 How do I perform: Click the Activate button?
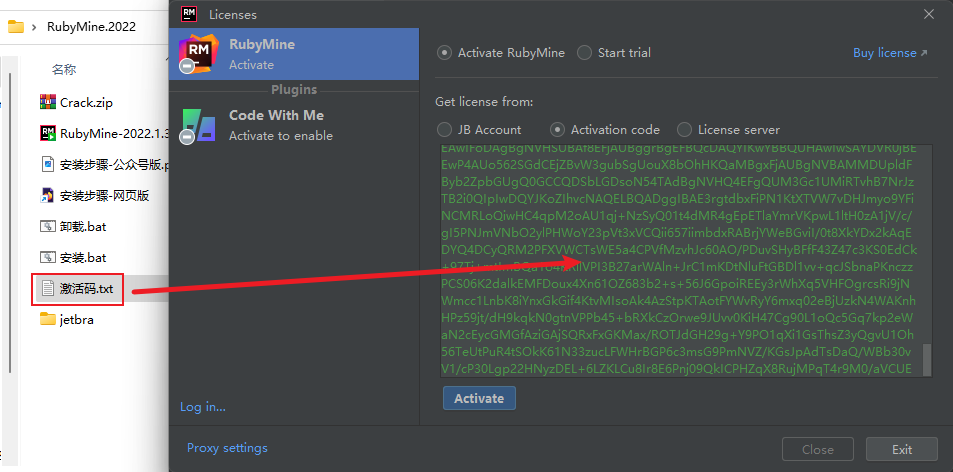click(479, 398)
